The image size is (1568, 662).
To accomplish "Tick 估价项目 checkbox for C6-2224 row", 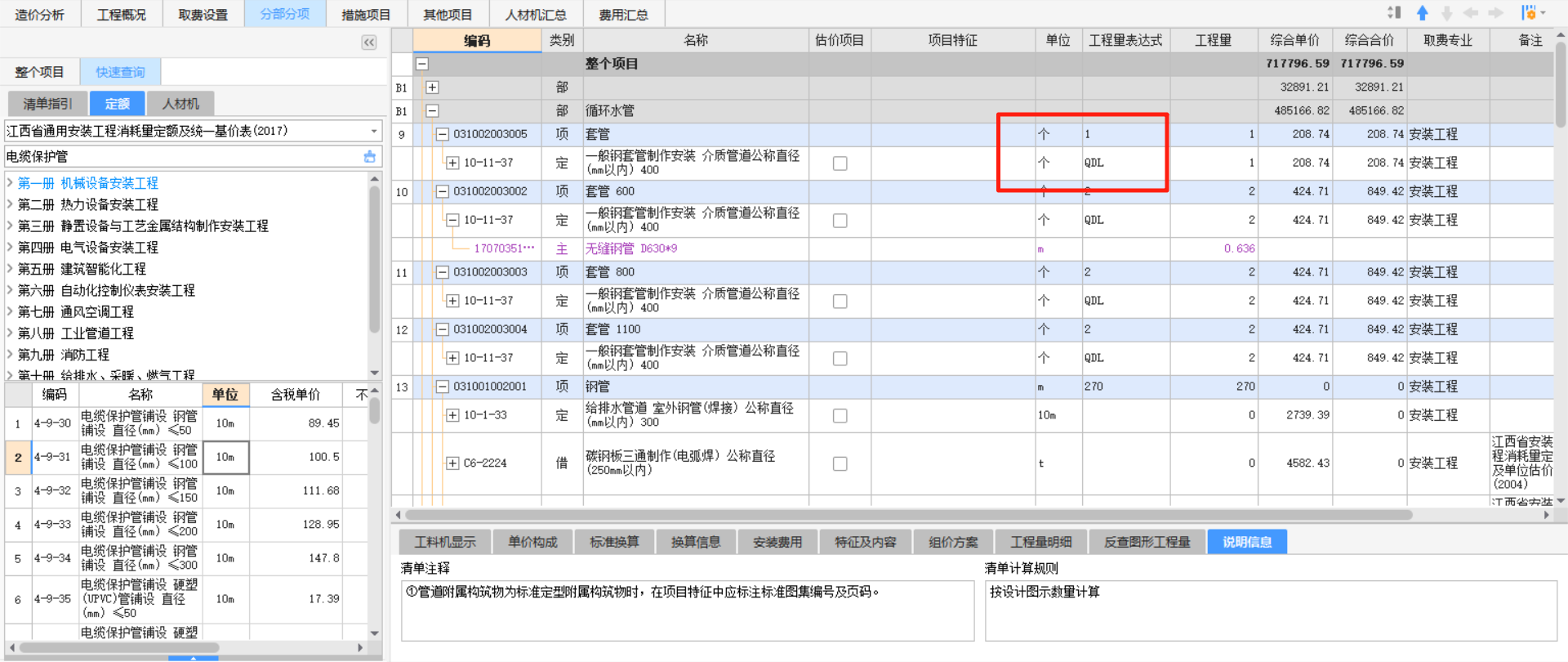I will (840, 464).
